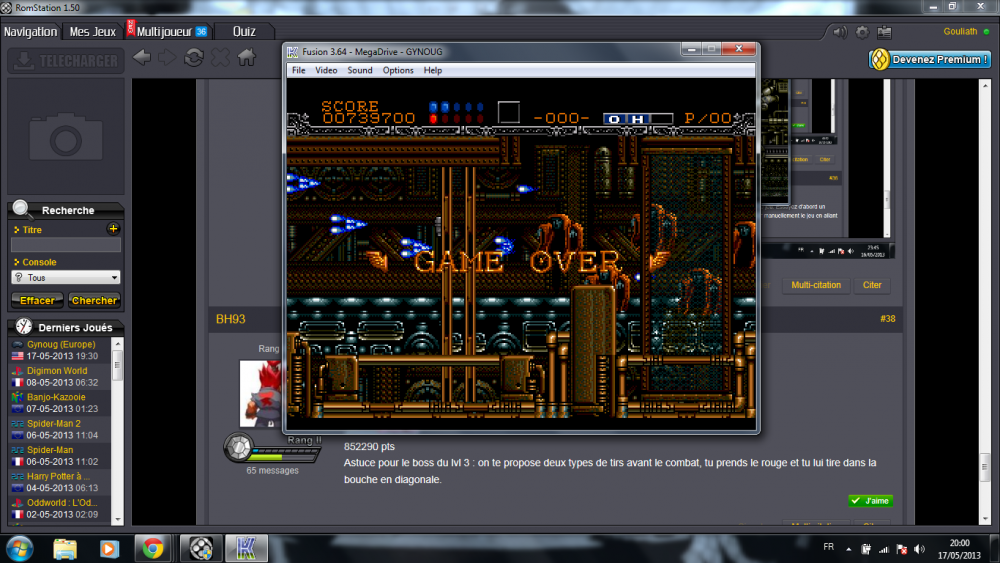Show hidden tray icons arrow
The image size is (1000, 563).
[x=848, y=549]
